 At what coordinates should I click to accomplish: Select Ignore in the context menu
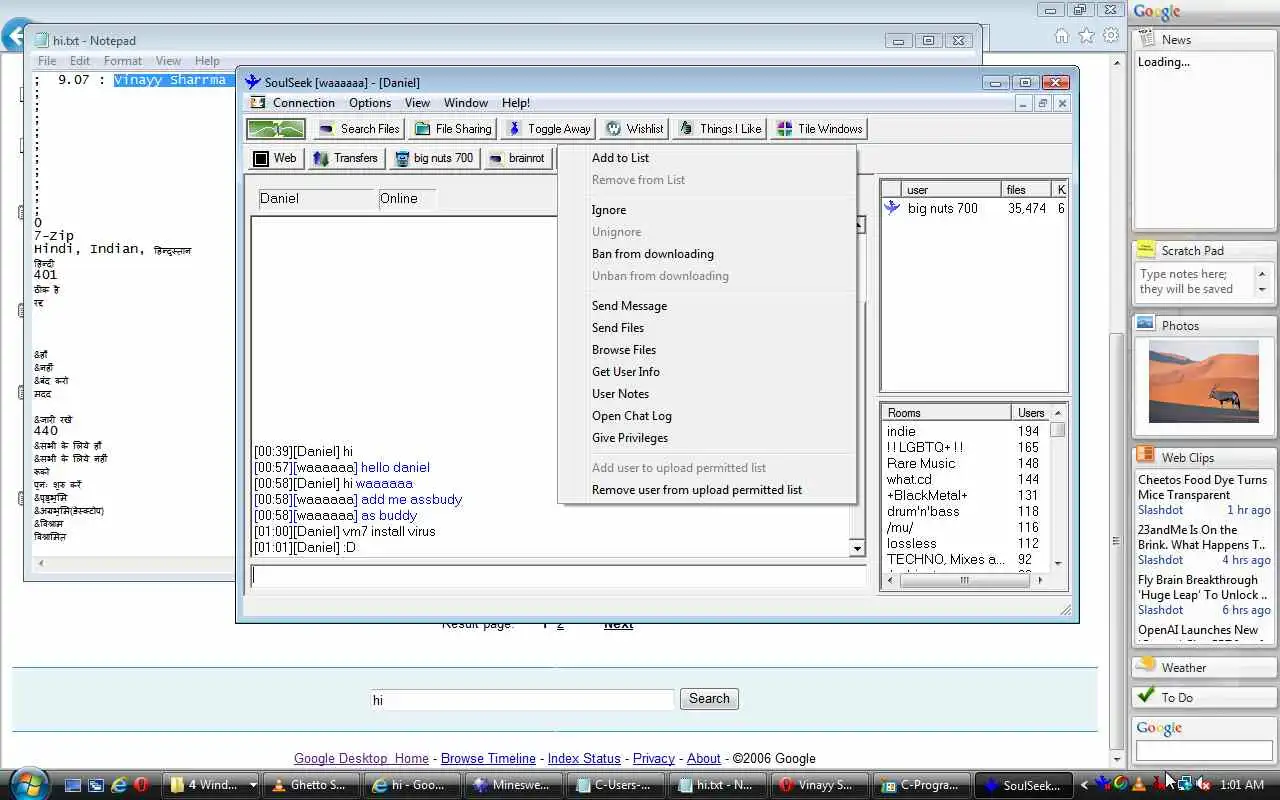coord(609,210)
